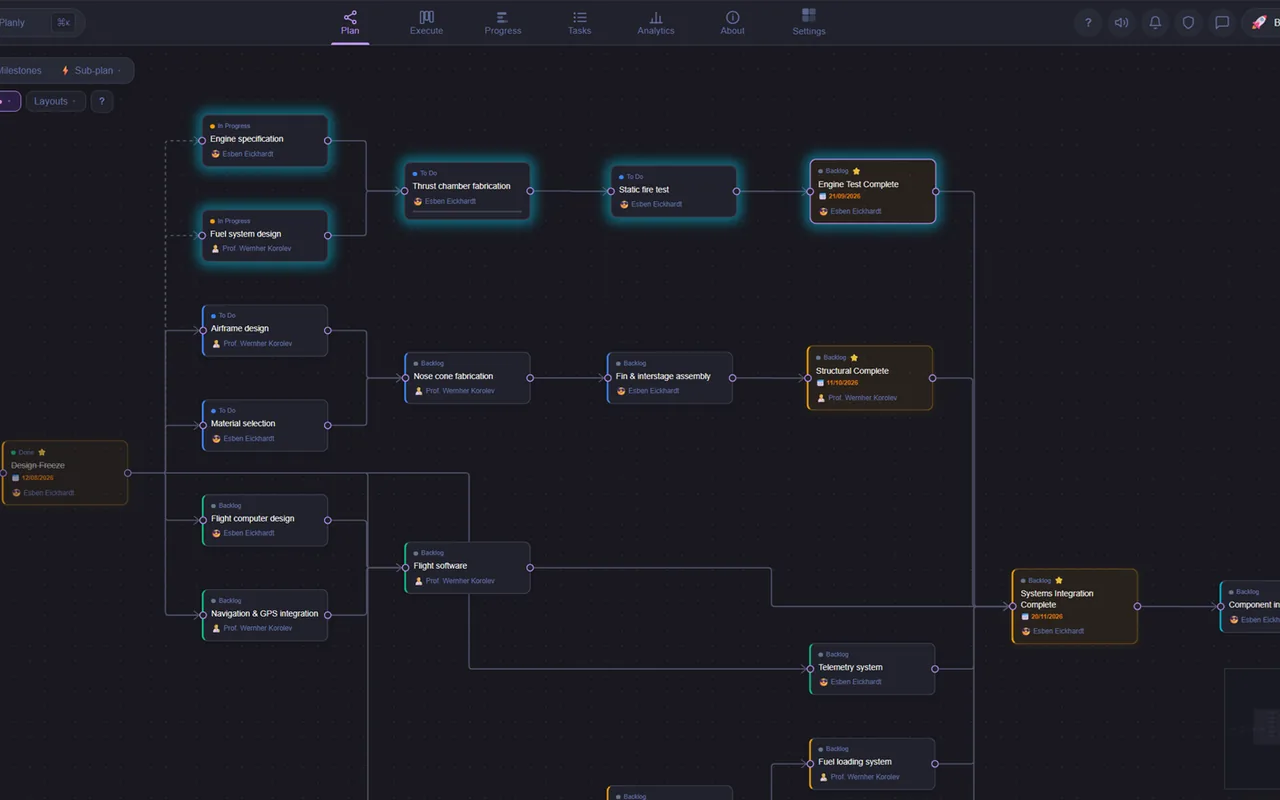Open the help question mark in the top bar

tap(1088, 23)
